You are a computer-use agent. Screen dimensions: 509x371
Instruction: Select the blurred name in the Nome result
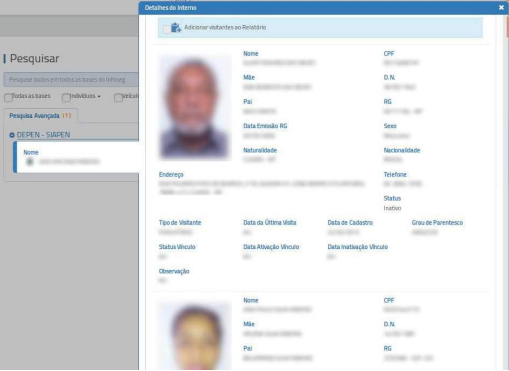(x=69, y=162)
